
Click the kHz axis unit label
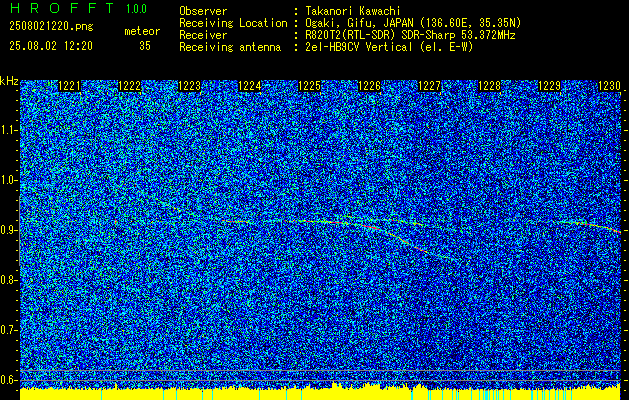click(9, 81)
